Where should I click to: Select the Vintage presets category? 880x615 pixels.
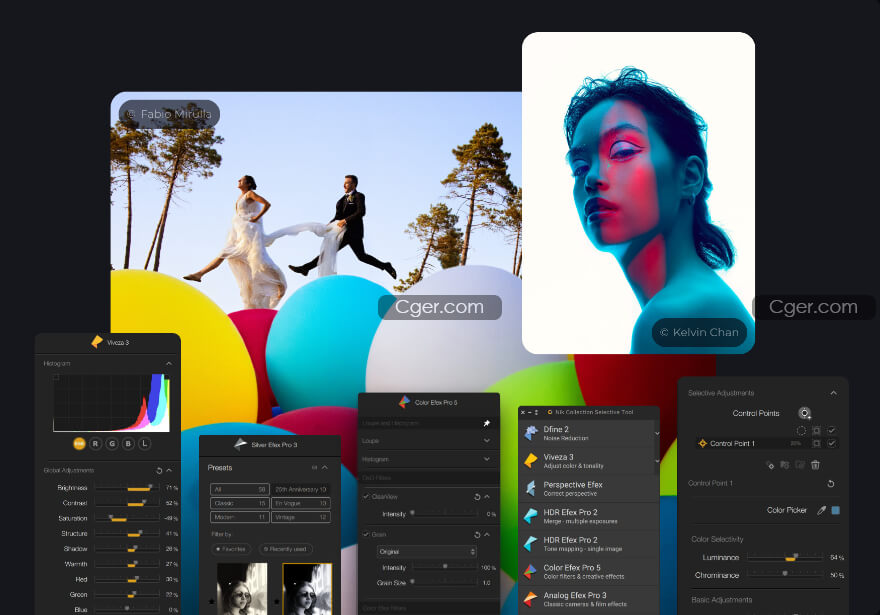pyautogui.click(x=301, y=517)
